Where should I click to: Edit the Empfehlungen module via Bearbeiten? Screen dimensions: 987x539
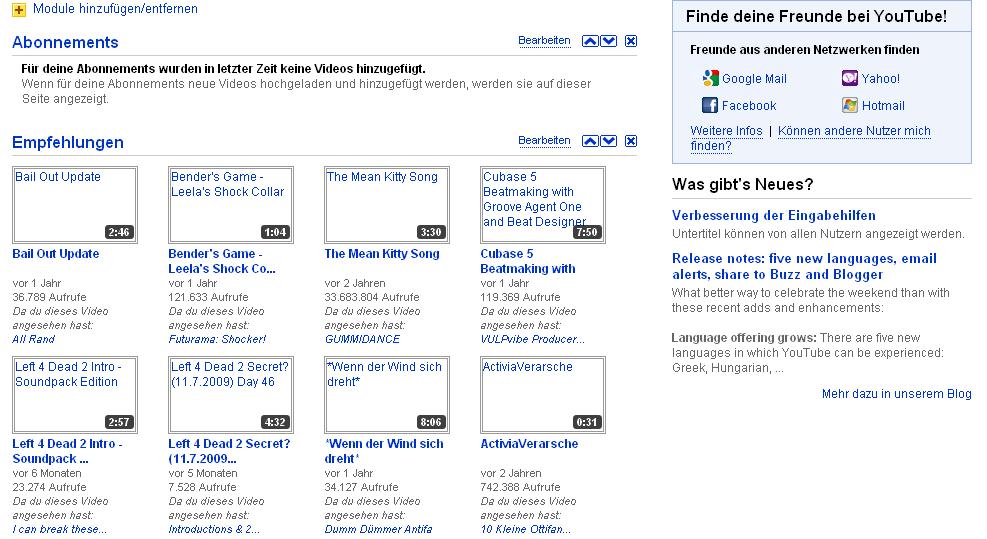click(544, 140)
